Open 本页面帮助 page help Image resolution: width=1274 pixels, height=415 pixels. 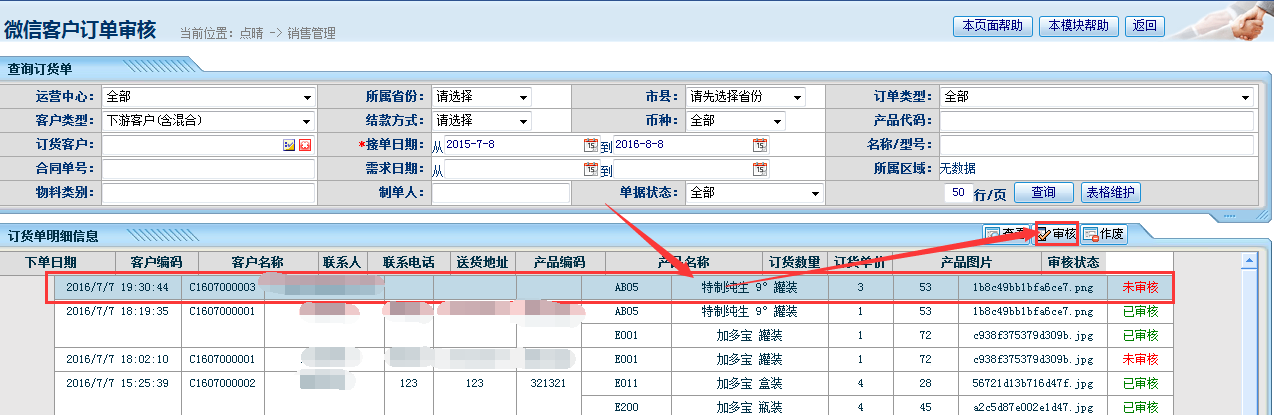tap(992, 26)
